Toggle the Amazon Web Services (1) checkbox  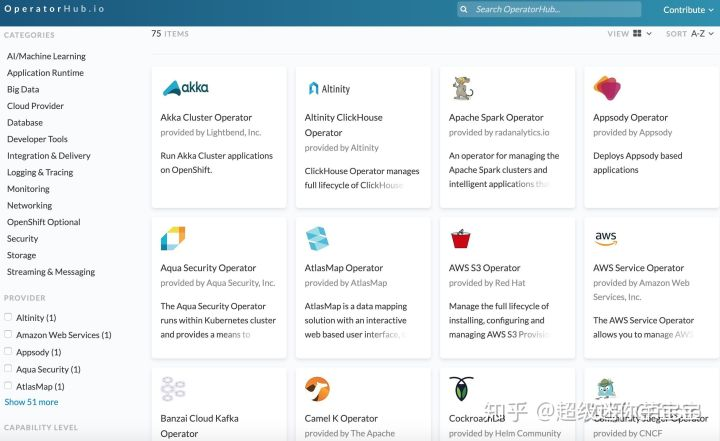point(8,334)
